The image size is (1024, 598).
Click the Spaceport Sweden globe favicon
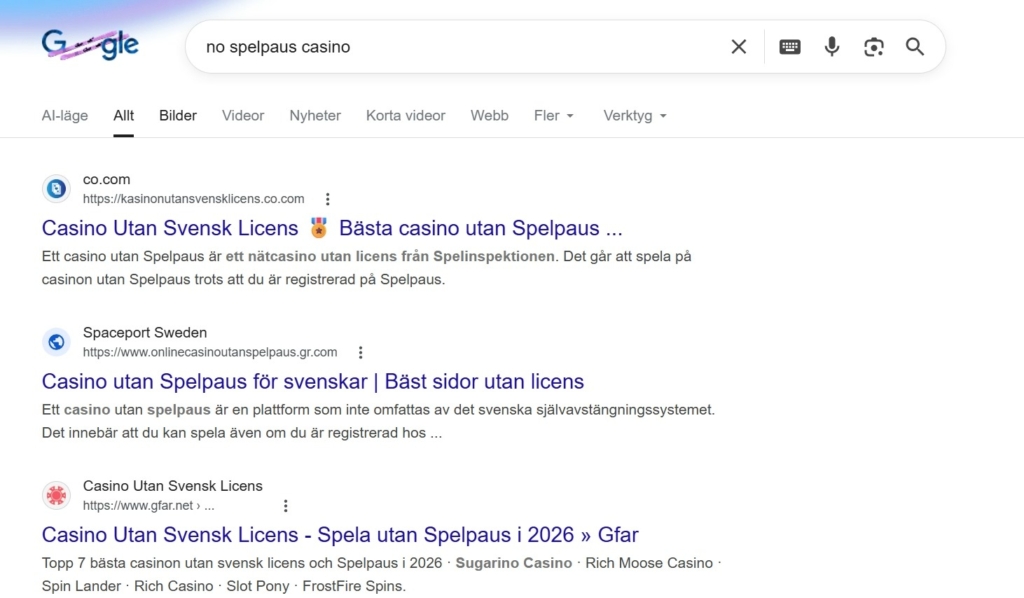(x=57, y=342)
